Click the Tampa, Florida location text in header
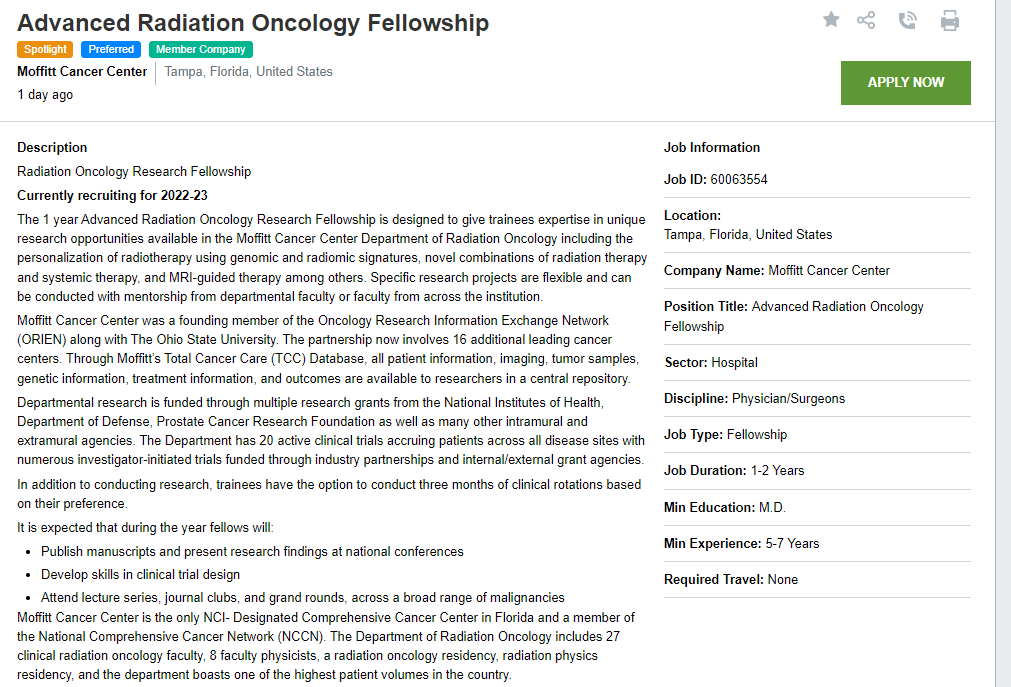Image resolution: width=1011 pixels, height=687 pixels. (248, 72)
